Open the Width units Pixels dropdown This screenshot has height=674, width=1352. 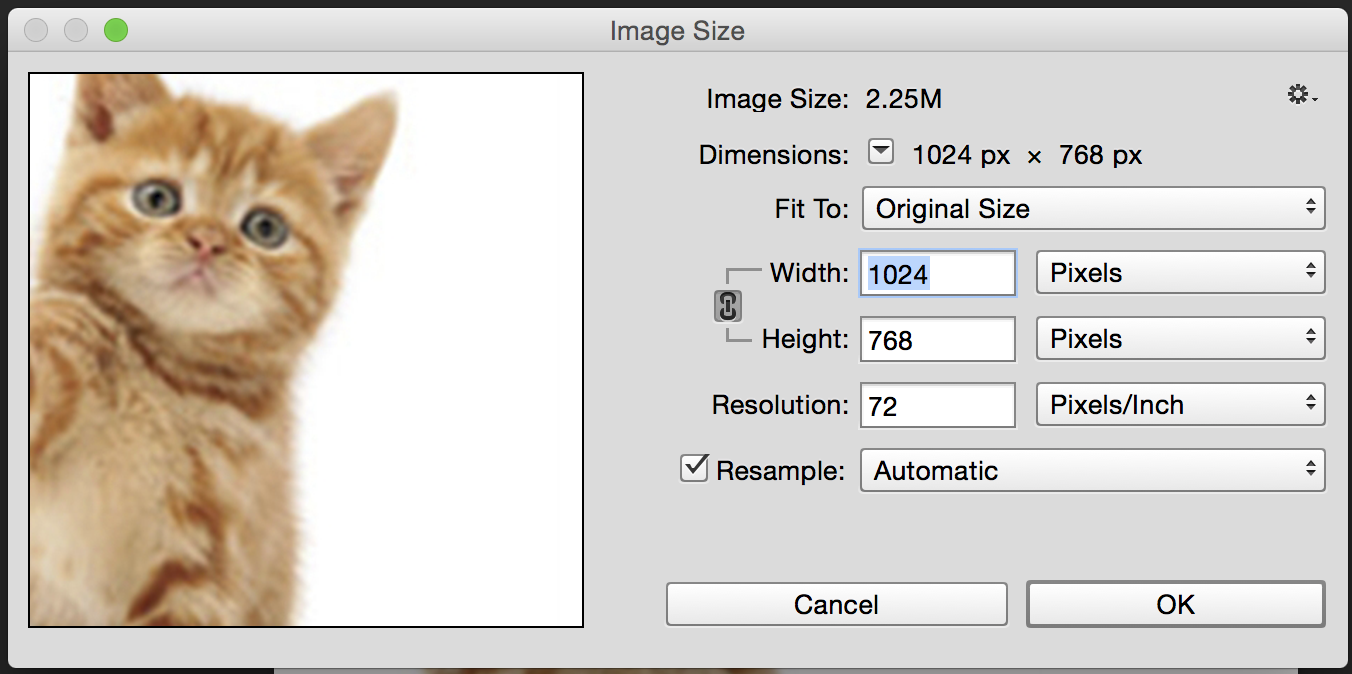(1181, 273)
